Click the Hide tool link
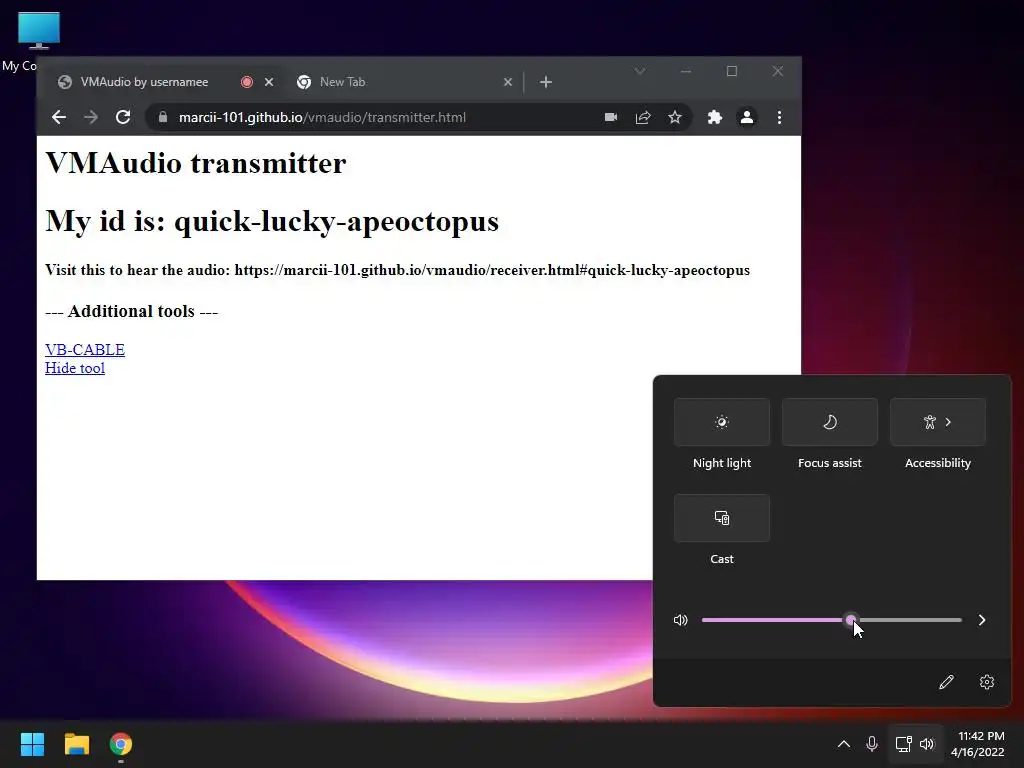The height and width of the screenshot is (768, 1024). [75, 368]
